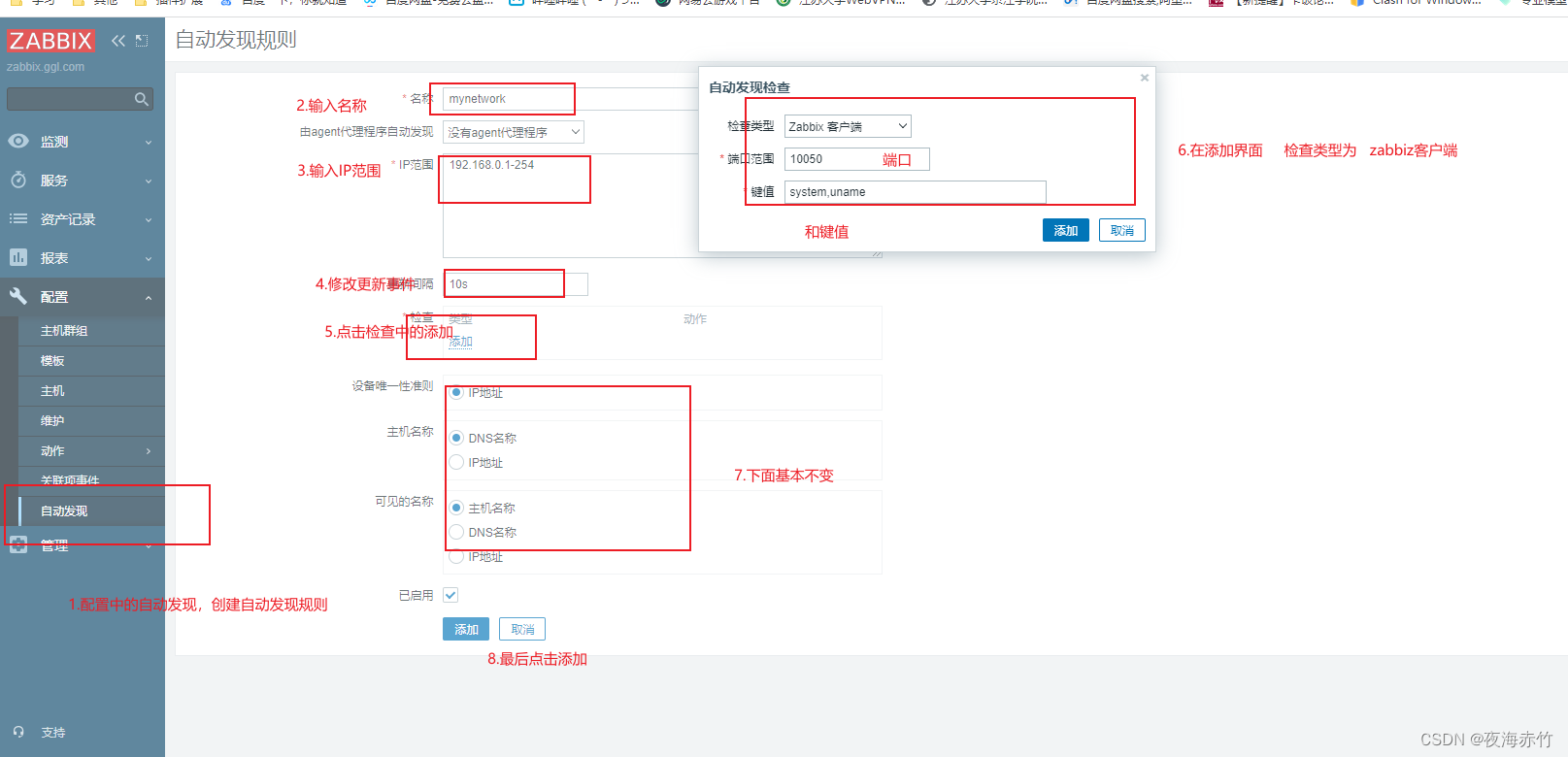Click 取消 button in dialog
Image resolution: width=1568 pixels, height=757 pixels.
(1122, 230)
